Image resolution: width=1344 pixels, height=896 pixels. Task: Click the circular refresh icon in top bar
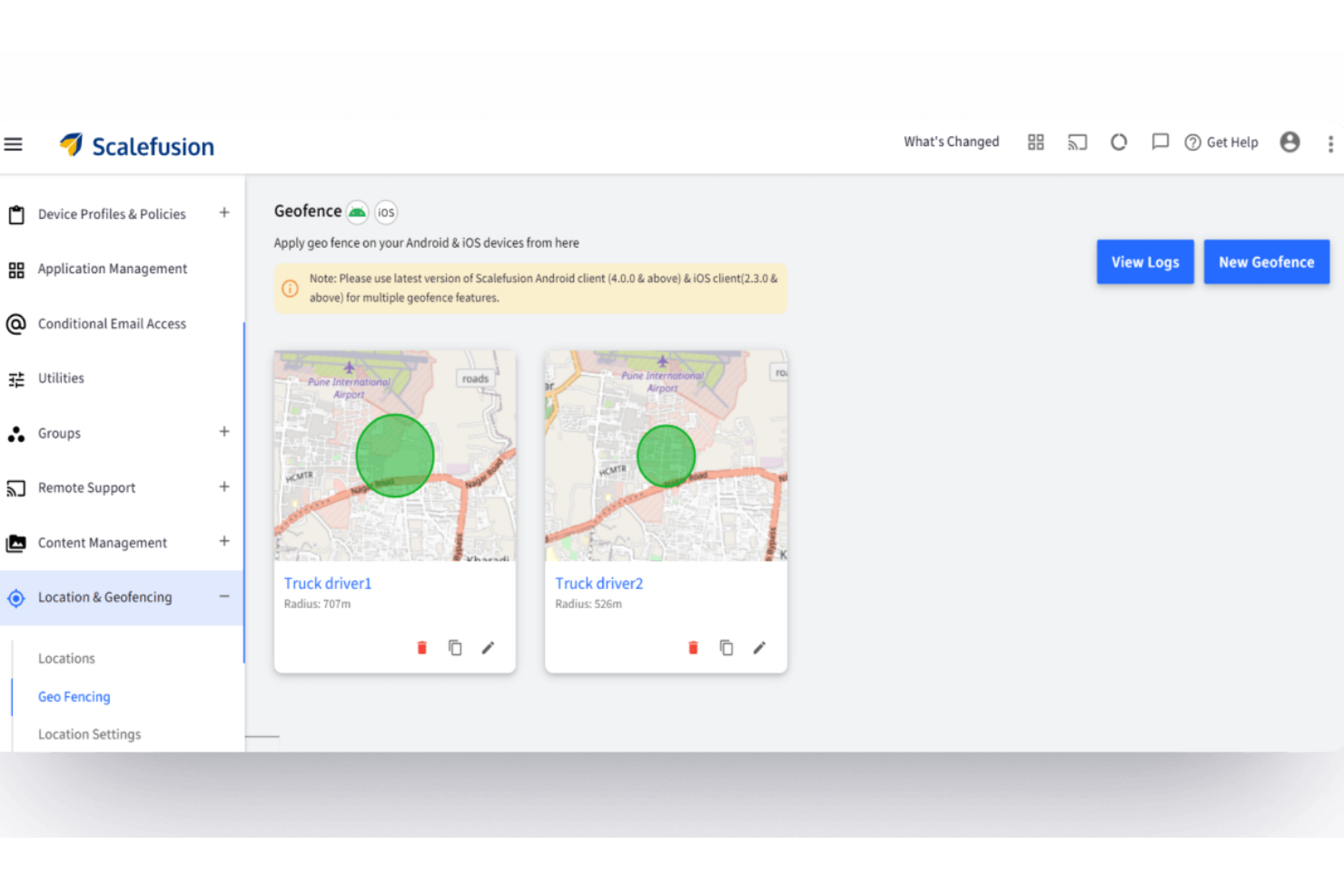click(x=1119, y=142)
